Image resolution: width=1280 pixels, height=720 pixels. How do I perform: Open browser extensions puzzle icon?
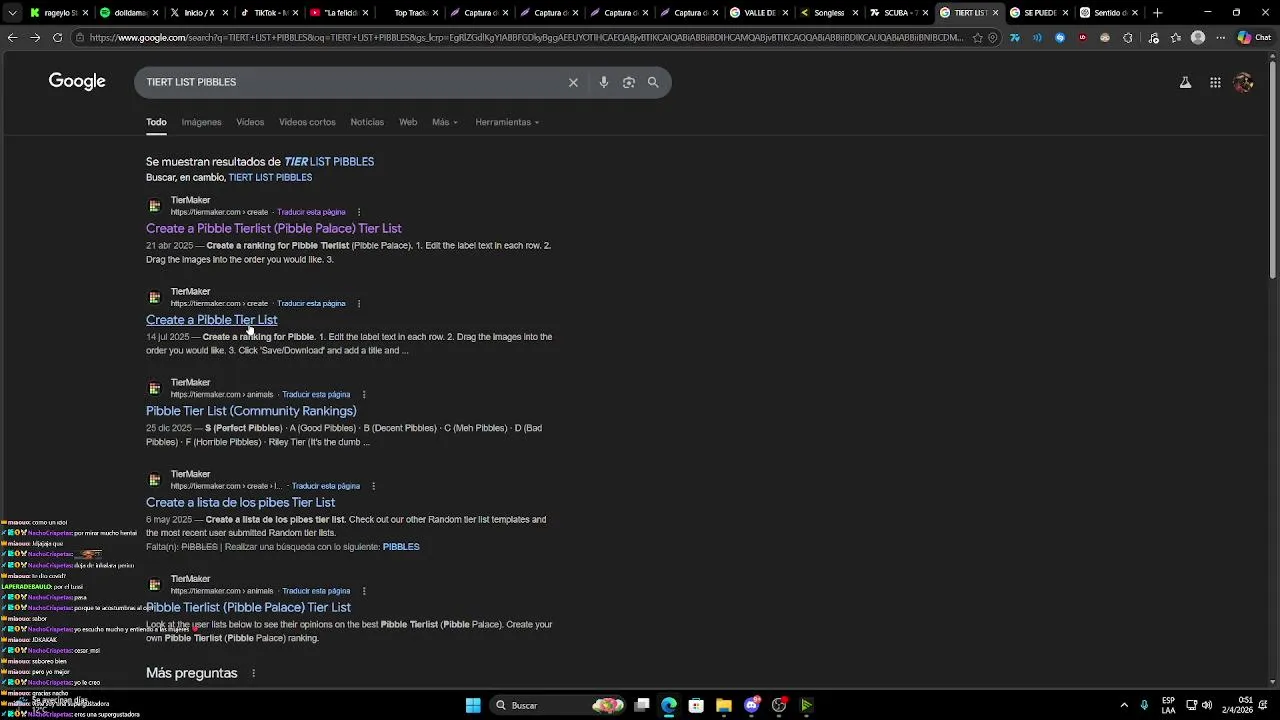(x=1128, y=38)
